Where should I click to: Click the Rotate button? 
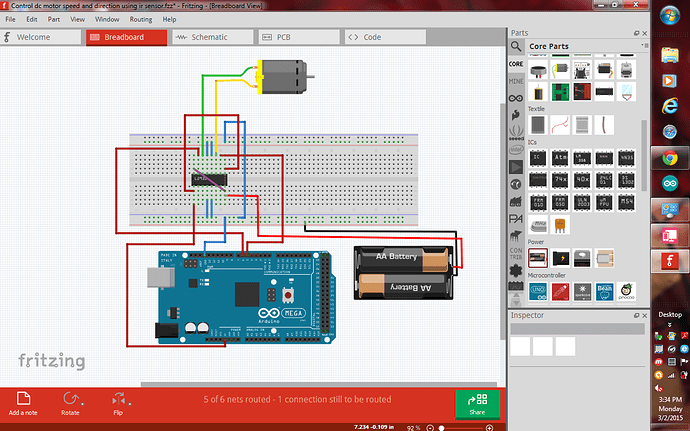pos(70,403)
